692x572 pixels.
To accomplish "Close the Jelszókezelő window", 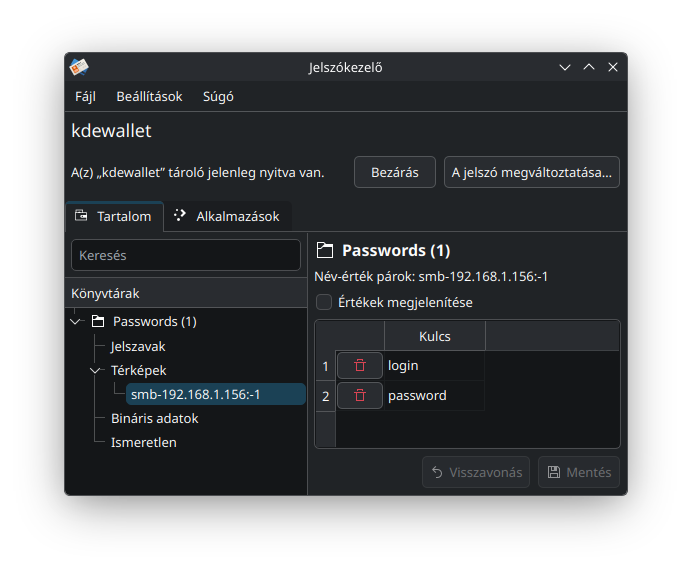I will coord(613,68).
